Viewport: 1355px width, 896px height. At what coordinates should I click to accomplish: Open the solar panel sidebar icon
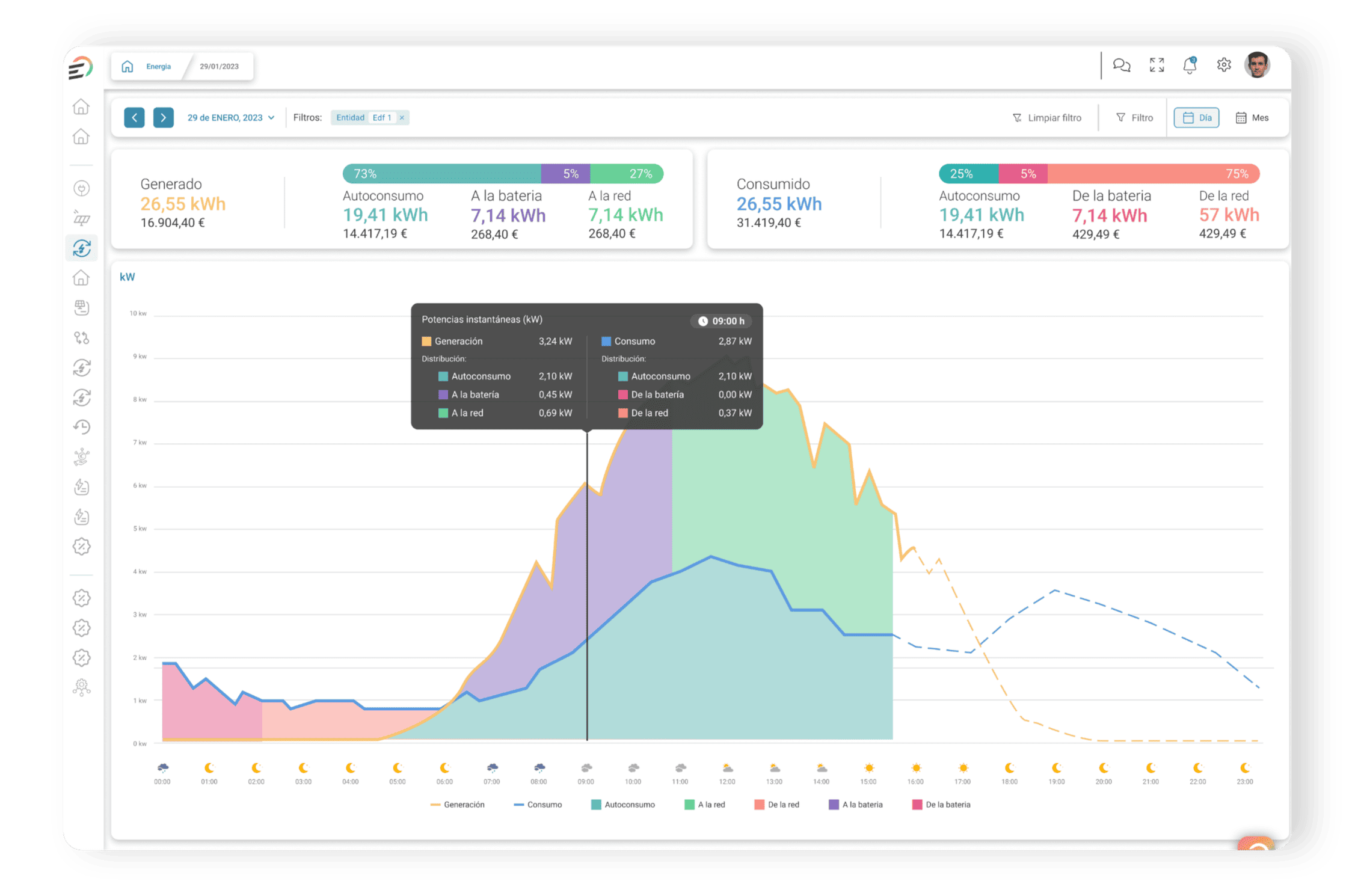[82, 218]
